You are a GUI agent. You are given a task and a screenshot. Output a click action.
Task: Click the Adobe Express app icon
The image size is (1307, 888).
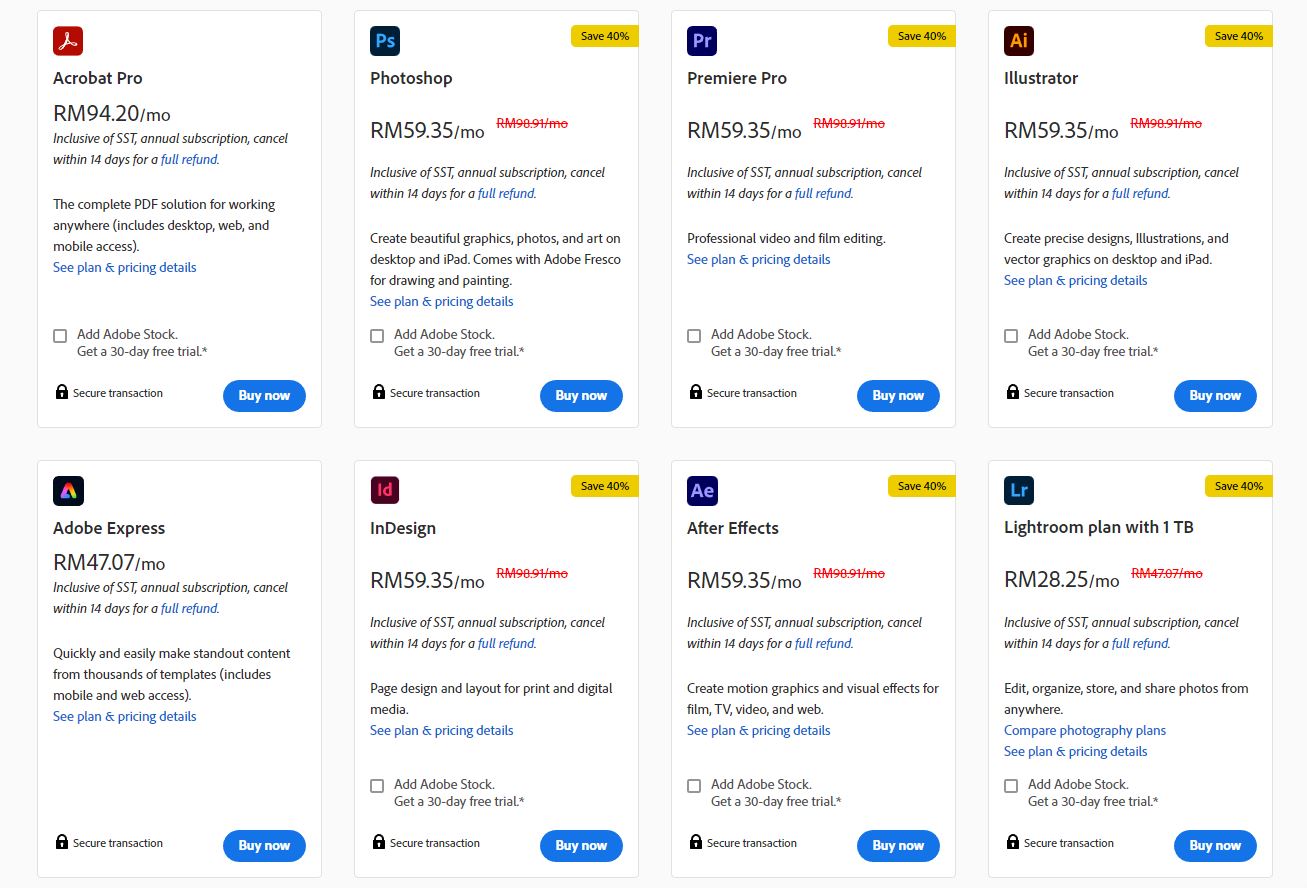(68, 491)
